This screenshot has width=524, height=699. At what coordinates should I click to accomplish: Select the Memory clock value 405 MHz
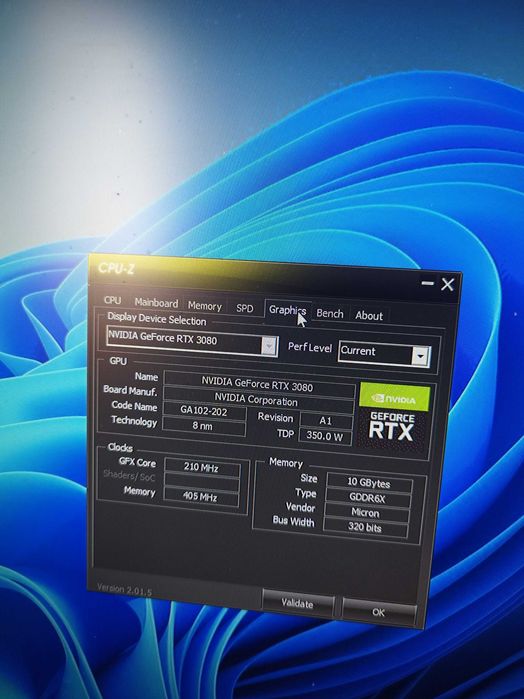201,496
